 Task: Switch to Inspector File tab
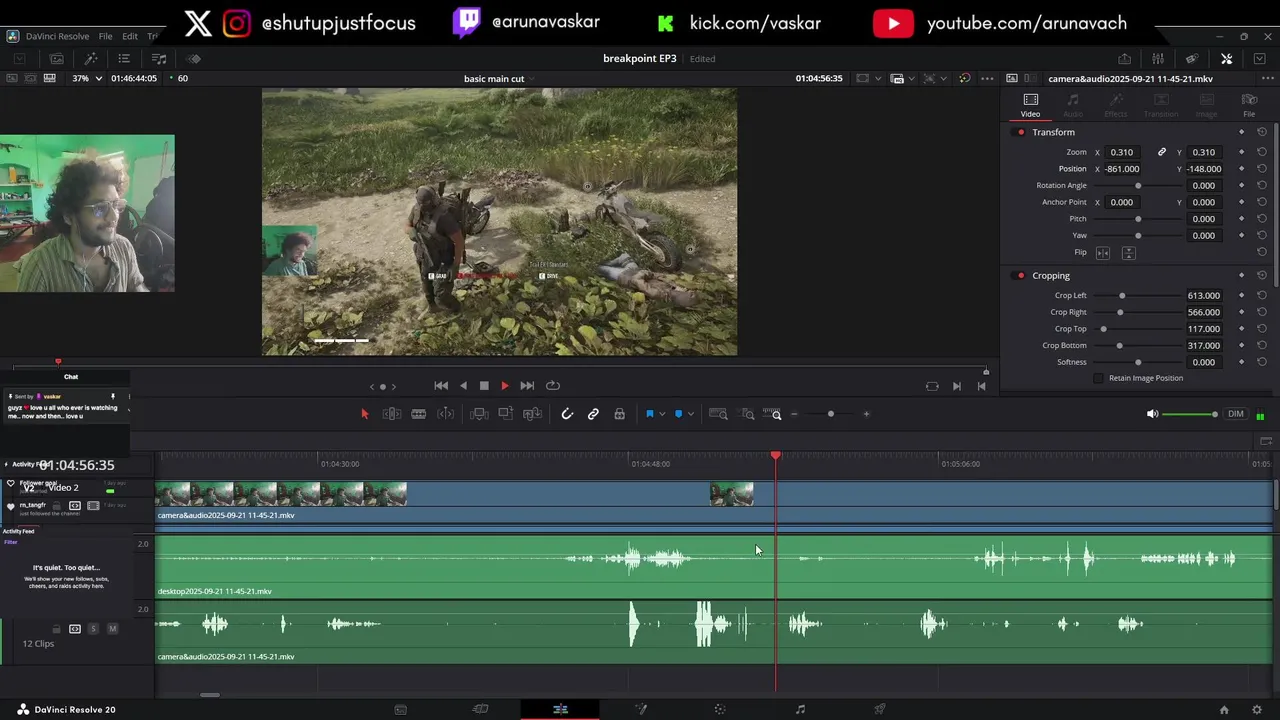pos(1249,105)
